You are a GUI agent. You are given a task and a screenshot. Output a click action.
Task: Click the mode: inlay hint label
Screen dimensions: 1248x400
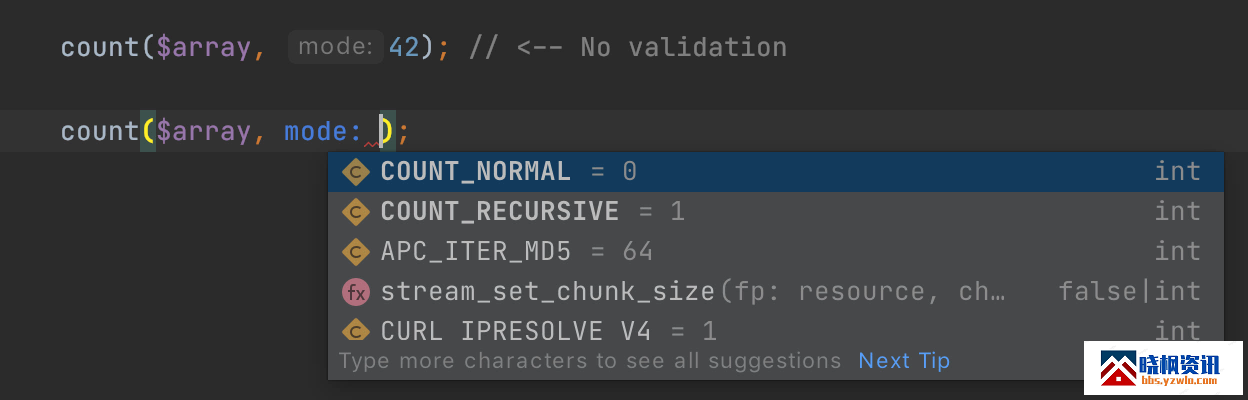coord(335,47)
